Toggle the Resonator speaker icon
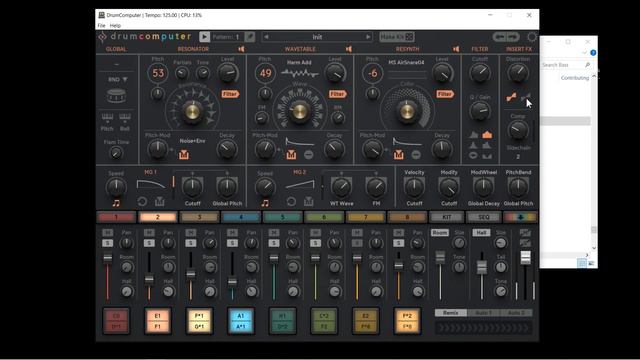The height and width of the screenshot is (360, 640). click(241, 49)
